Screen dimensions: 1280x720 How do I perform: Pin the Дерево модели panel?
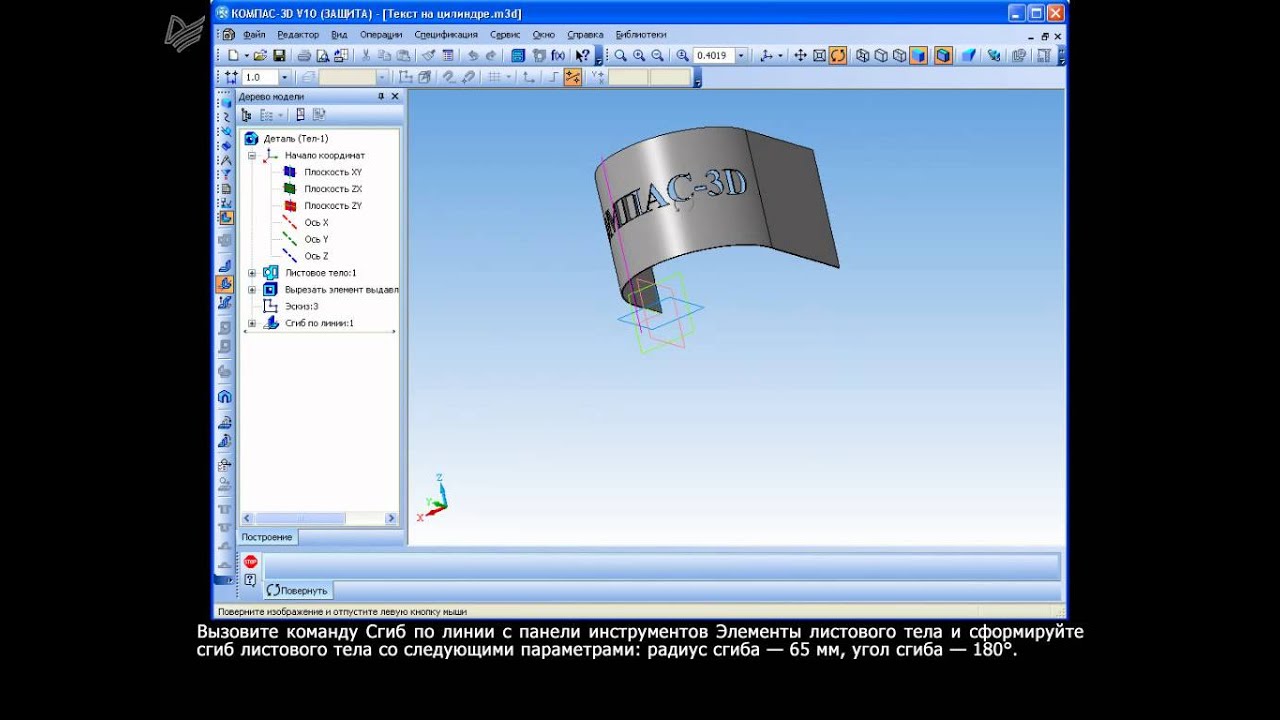[x=380, y=96]
